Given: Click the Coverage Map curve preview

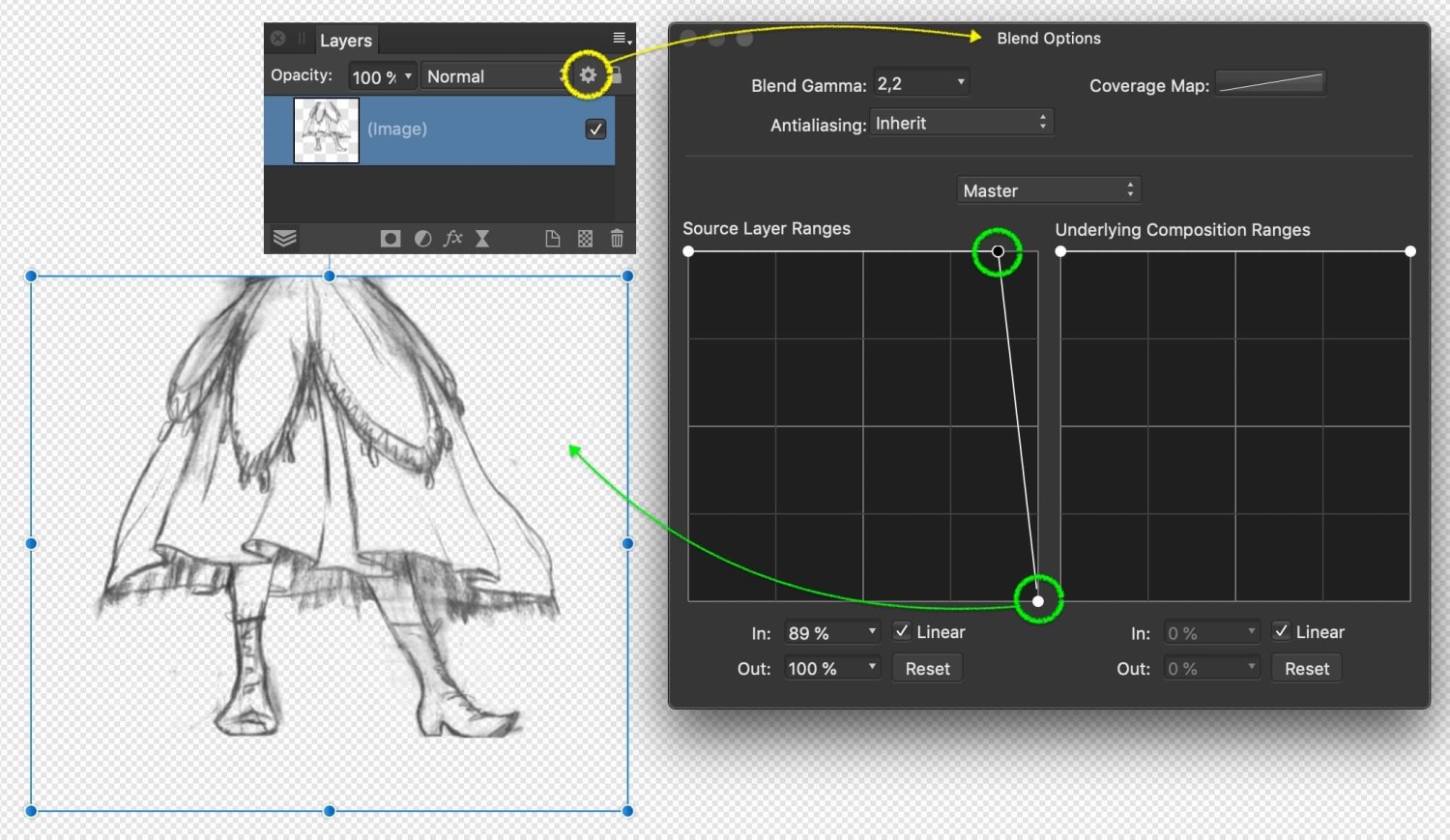Looking at the screenshot, I should (1270, 84).
